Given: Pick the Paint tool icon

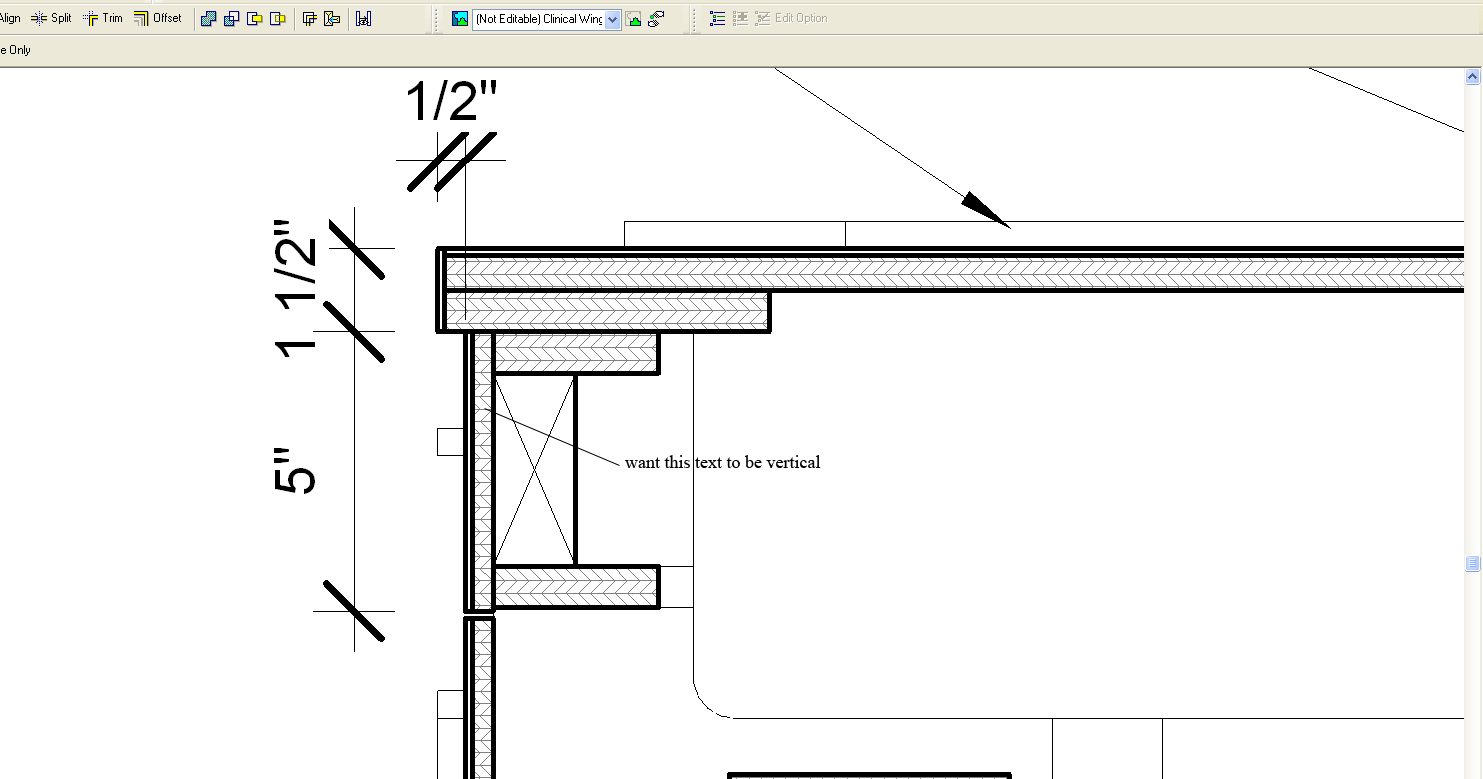Looking at the screenshot, I should pos(333,19).
